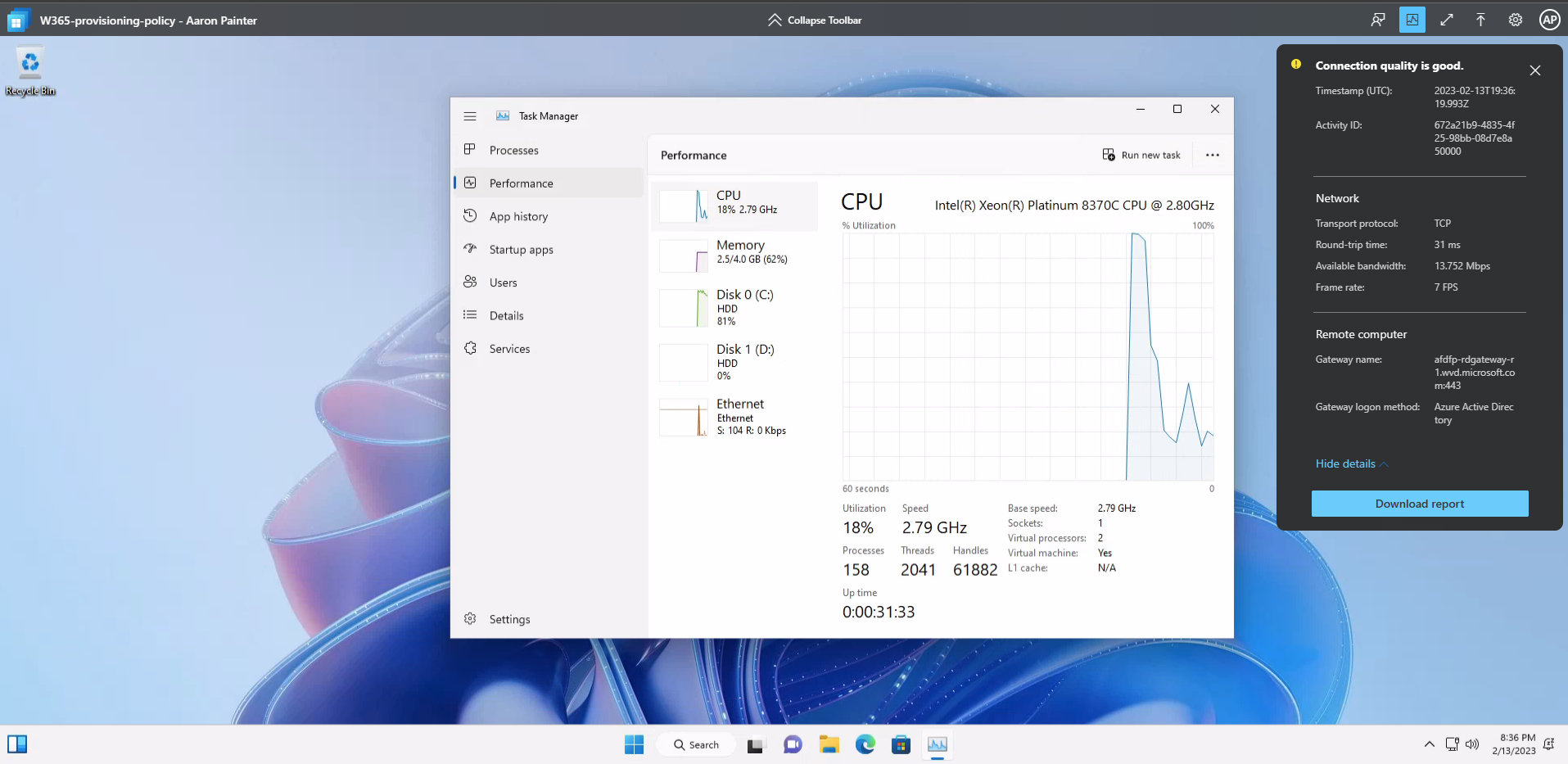This screenshot has width=1568, height=764.
Task: Click the taskbar Search box
Action: point(696,744)
